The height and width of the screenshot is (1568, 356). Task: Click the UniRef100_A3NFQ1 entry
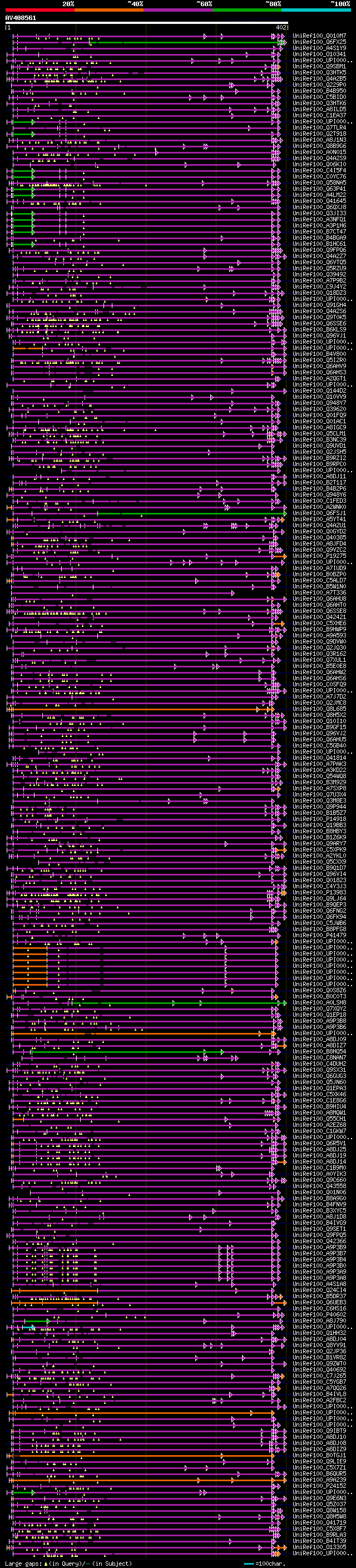point(319,219)
